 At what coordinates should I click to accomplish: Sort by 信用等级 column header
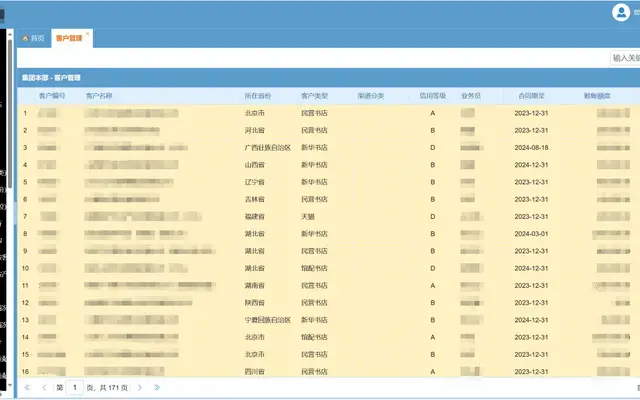433,96
